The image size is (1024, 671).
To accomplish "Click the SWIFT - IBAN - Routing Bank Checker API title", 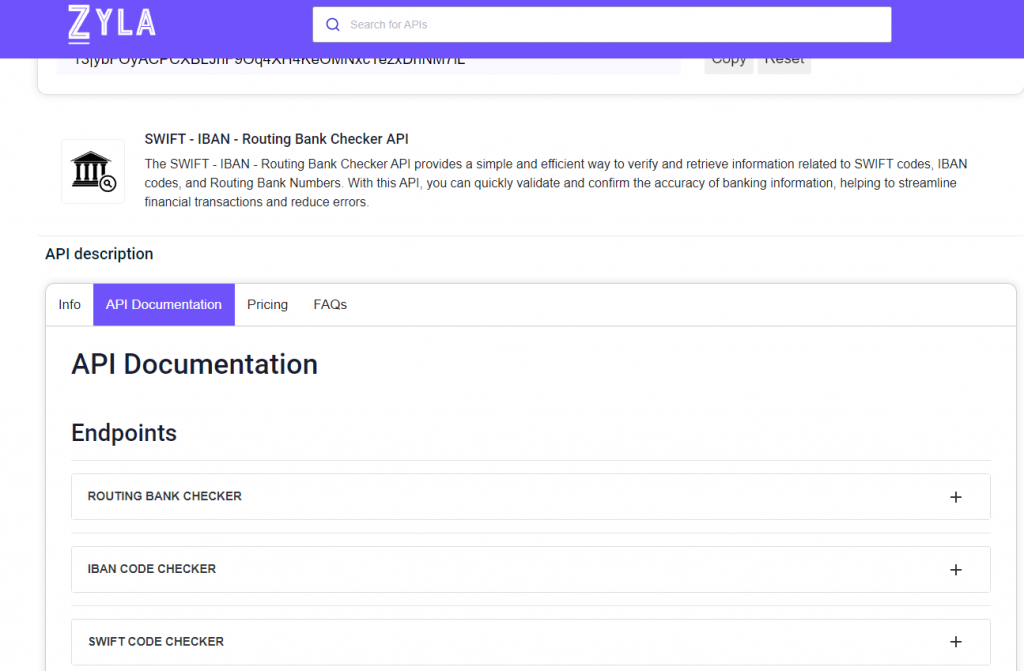I will coord(276,139).
